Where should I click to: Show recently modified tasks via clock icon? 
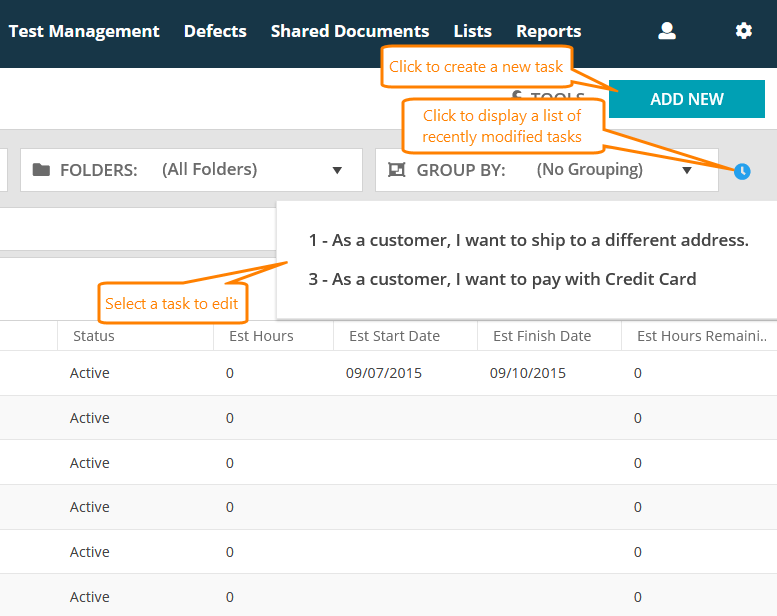(742, 171)
